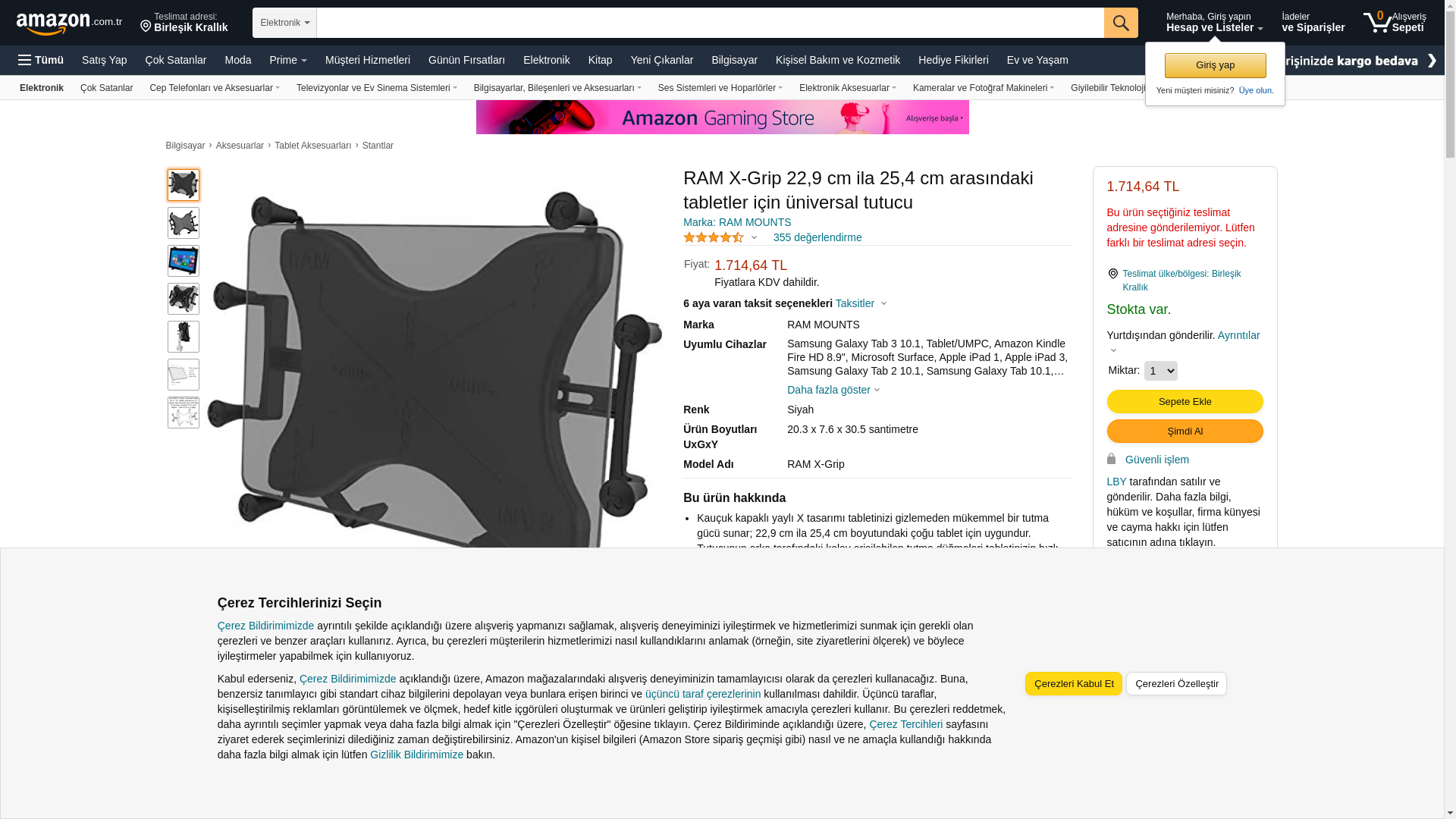Image resolution: width=1456 pixels, height=819 pixels.
Task: Accept cookies with Çerezleri Kabul Et
Action: pos(1074,683)
